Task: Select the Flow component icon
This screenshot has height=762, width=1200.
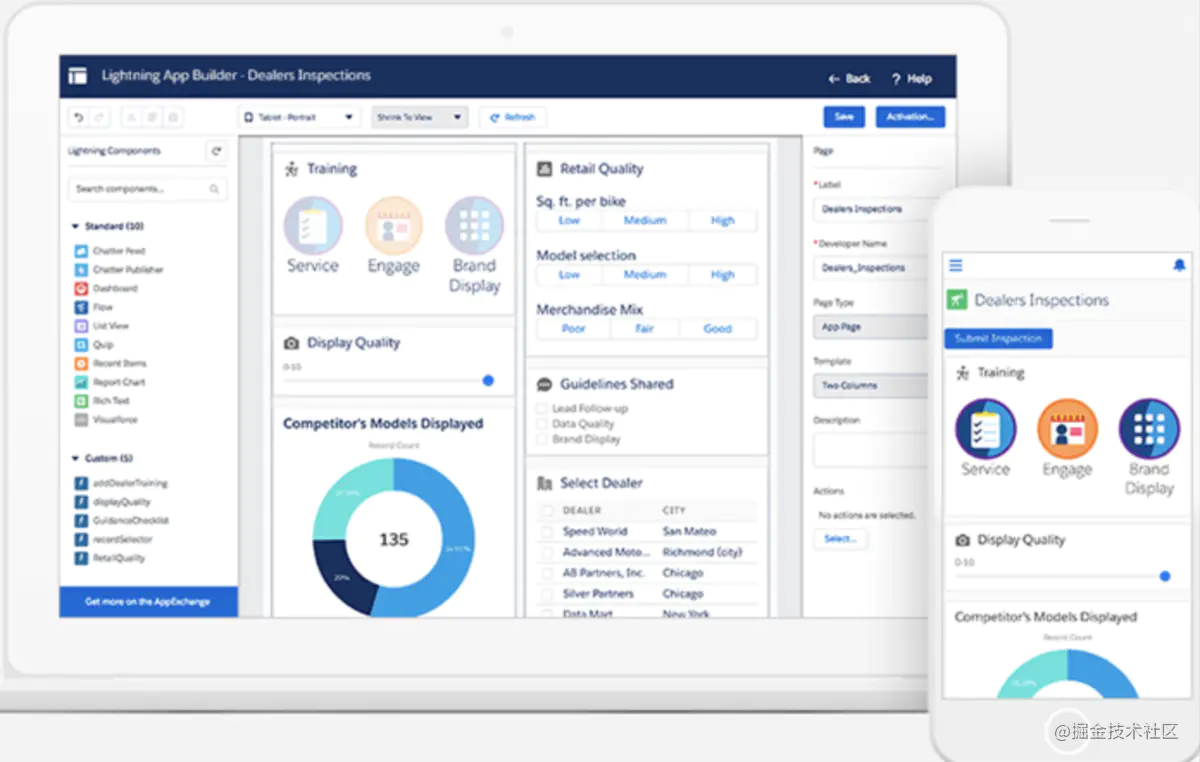Action: 81,307
